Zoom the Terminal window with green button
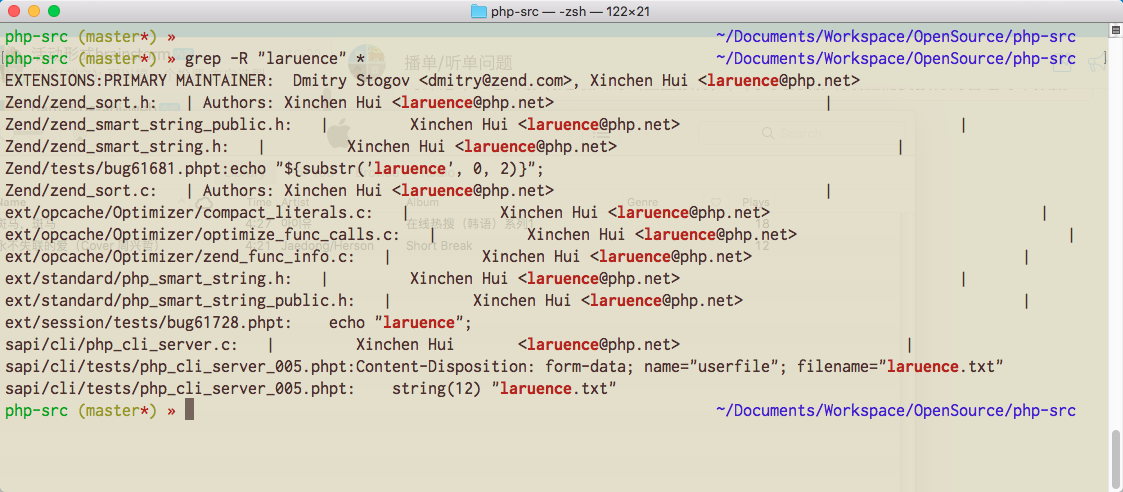 tap(54, 11)
